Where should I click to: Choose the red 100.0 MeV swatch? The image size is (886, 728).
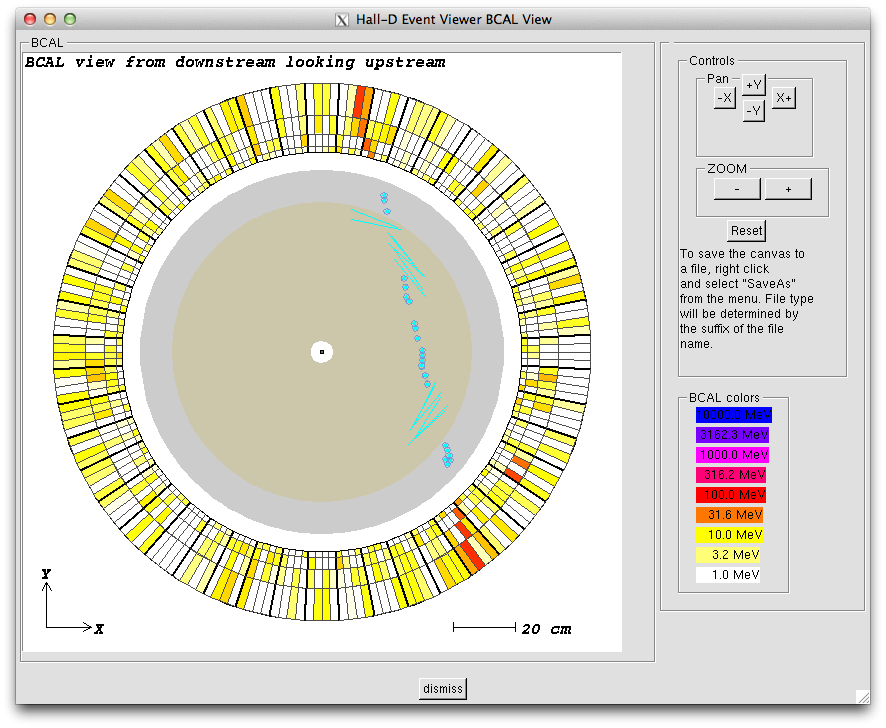tap(733, 495)
